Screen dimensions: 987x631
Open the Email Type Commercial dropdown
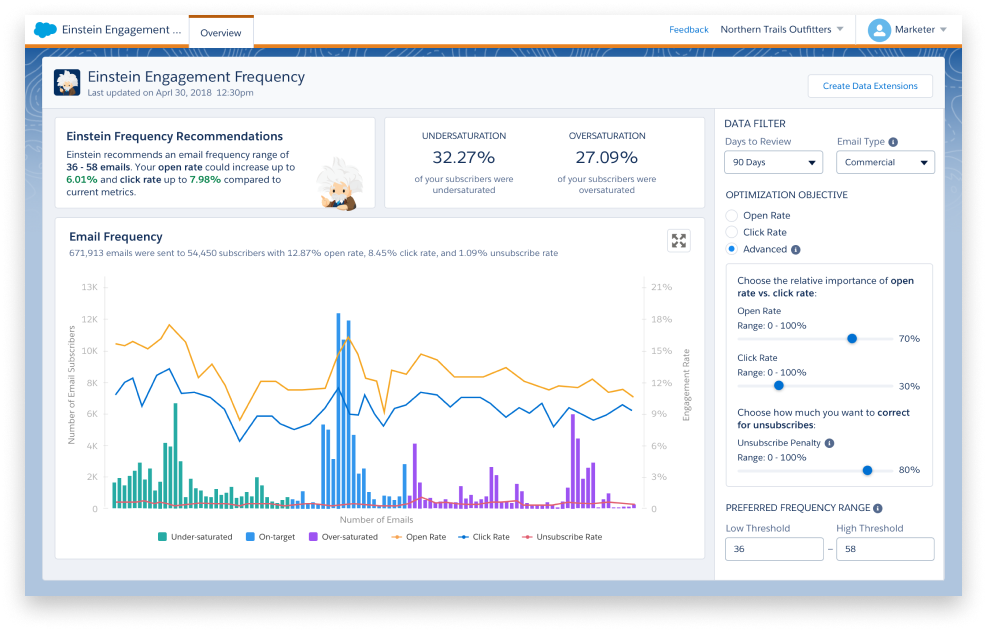885,162
